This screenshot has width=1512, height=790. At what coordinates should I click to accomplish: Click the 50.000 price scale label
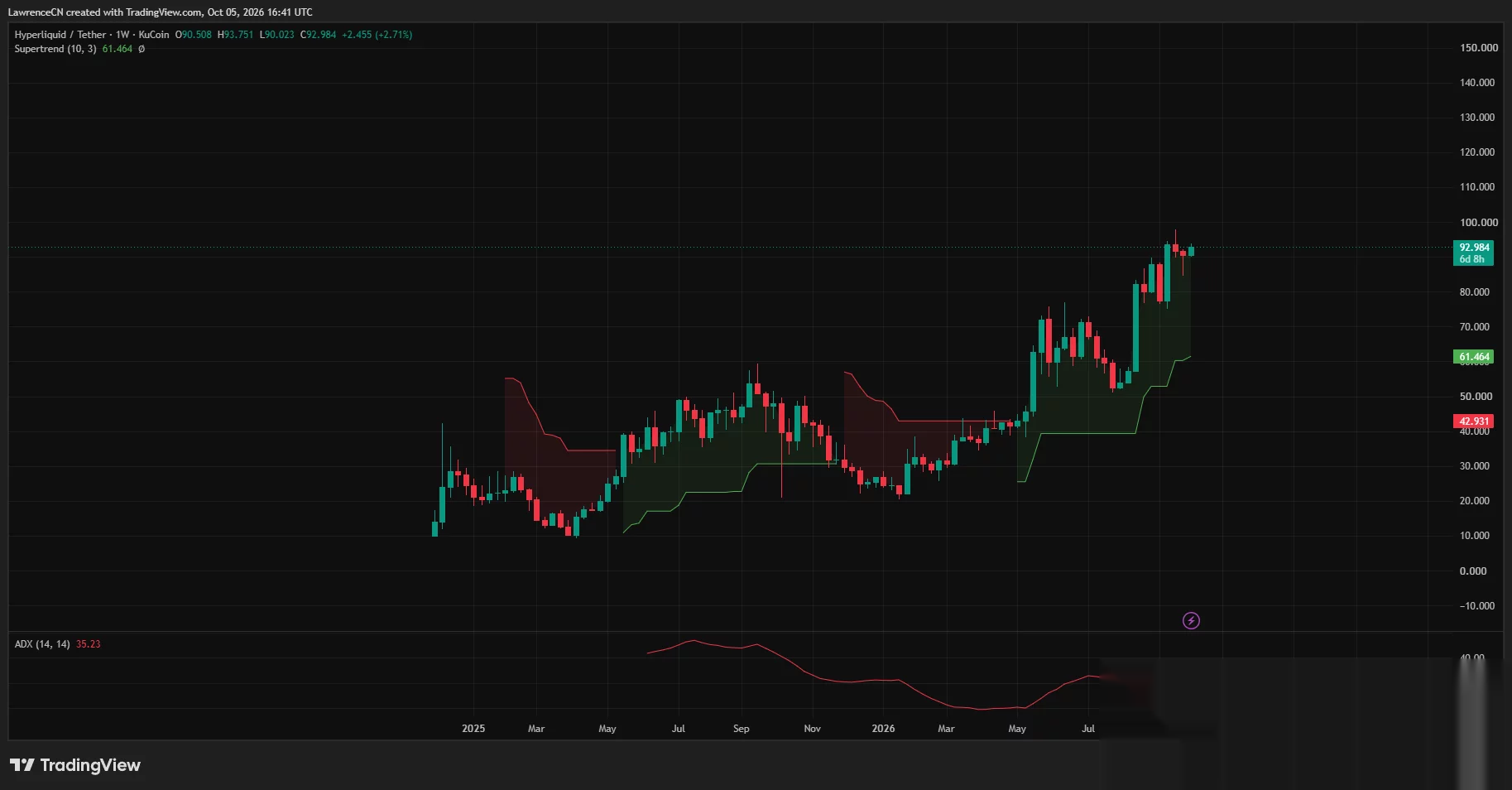(x=1476, y=397)
